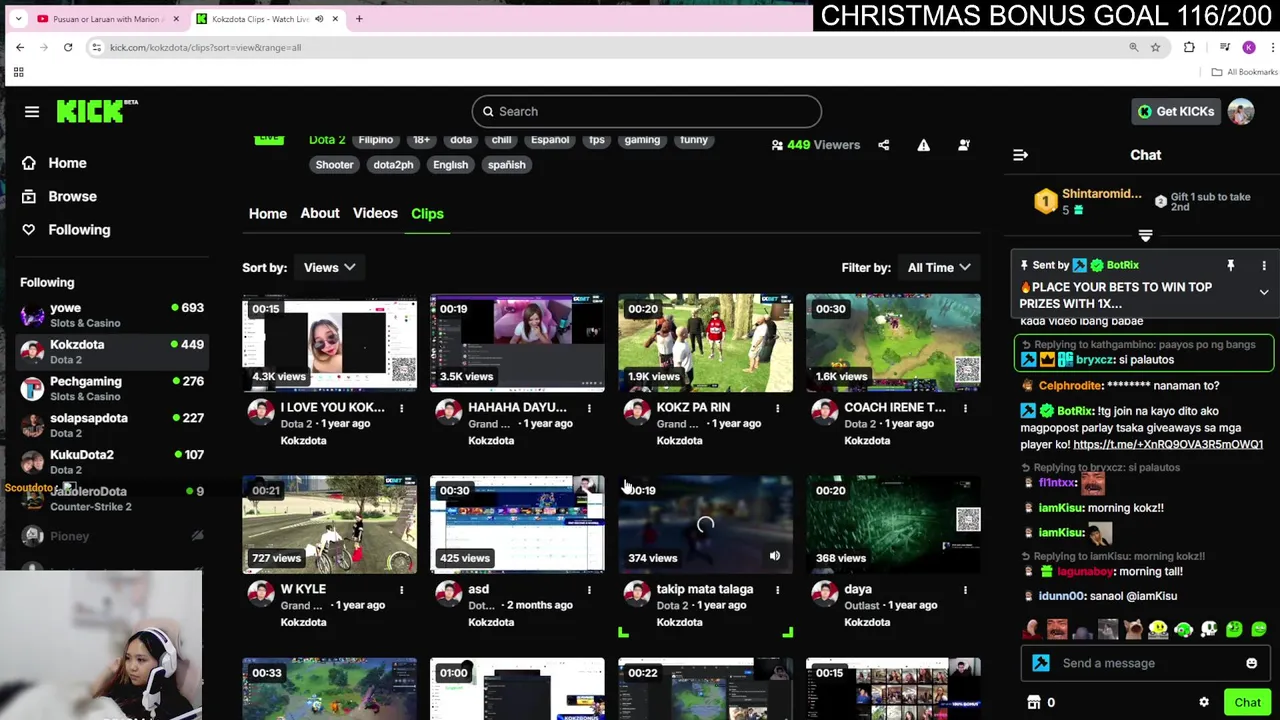Unpin the BotRix pinned message
Screen dimensions: 1280x720
coord(1231,265)
